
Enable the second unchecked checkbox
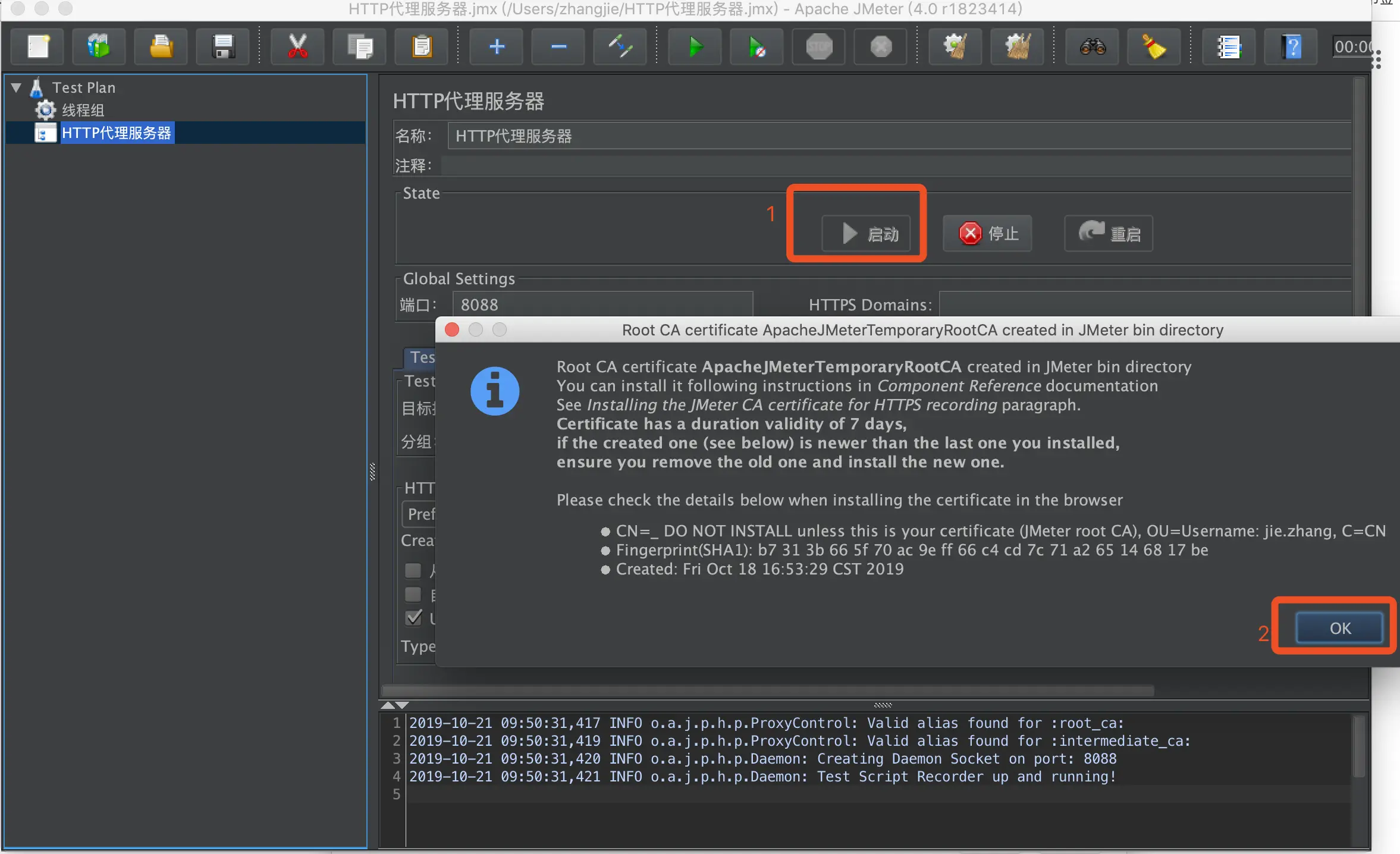413,594
